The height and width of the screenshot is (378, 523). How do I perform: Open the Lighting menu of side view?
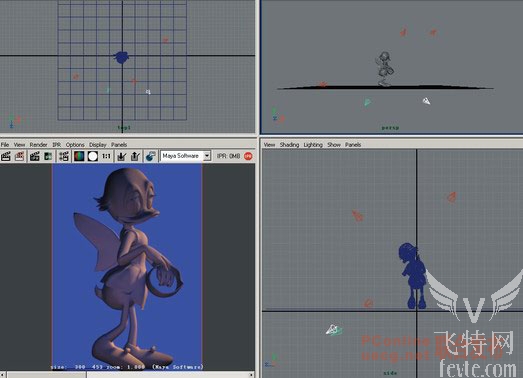click(313, 145)
